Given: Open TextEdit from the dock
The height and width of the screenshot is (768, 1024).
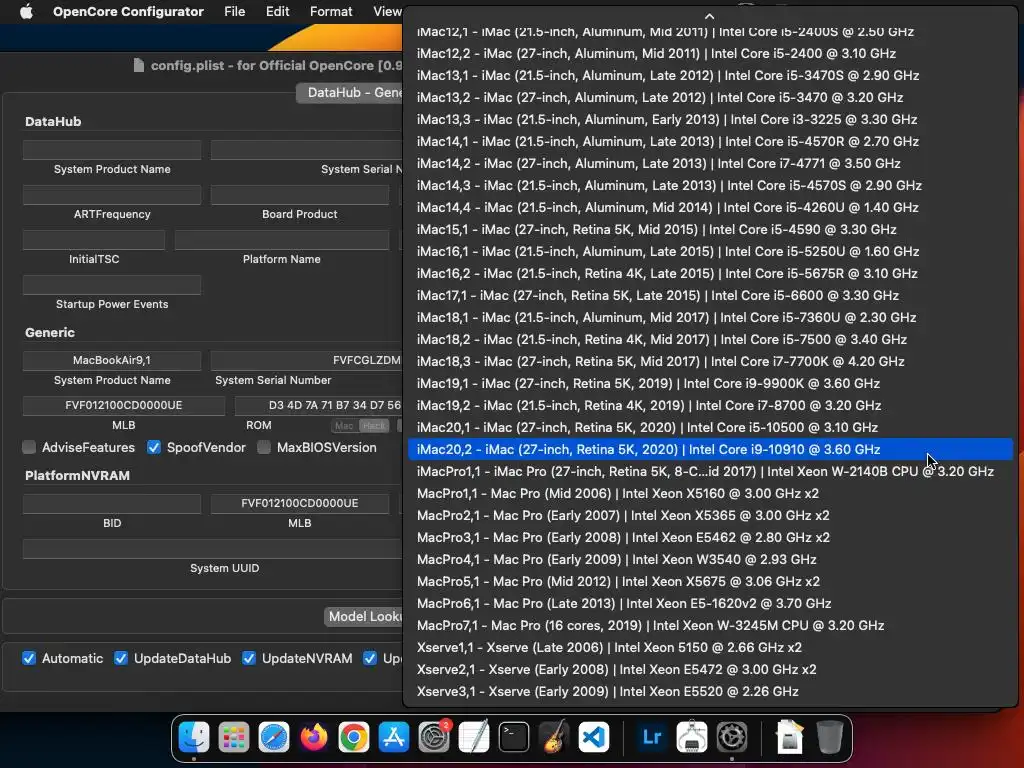Looking at the screenshot, I should 474,737.
